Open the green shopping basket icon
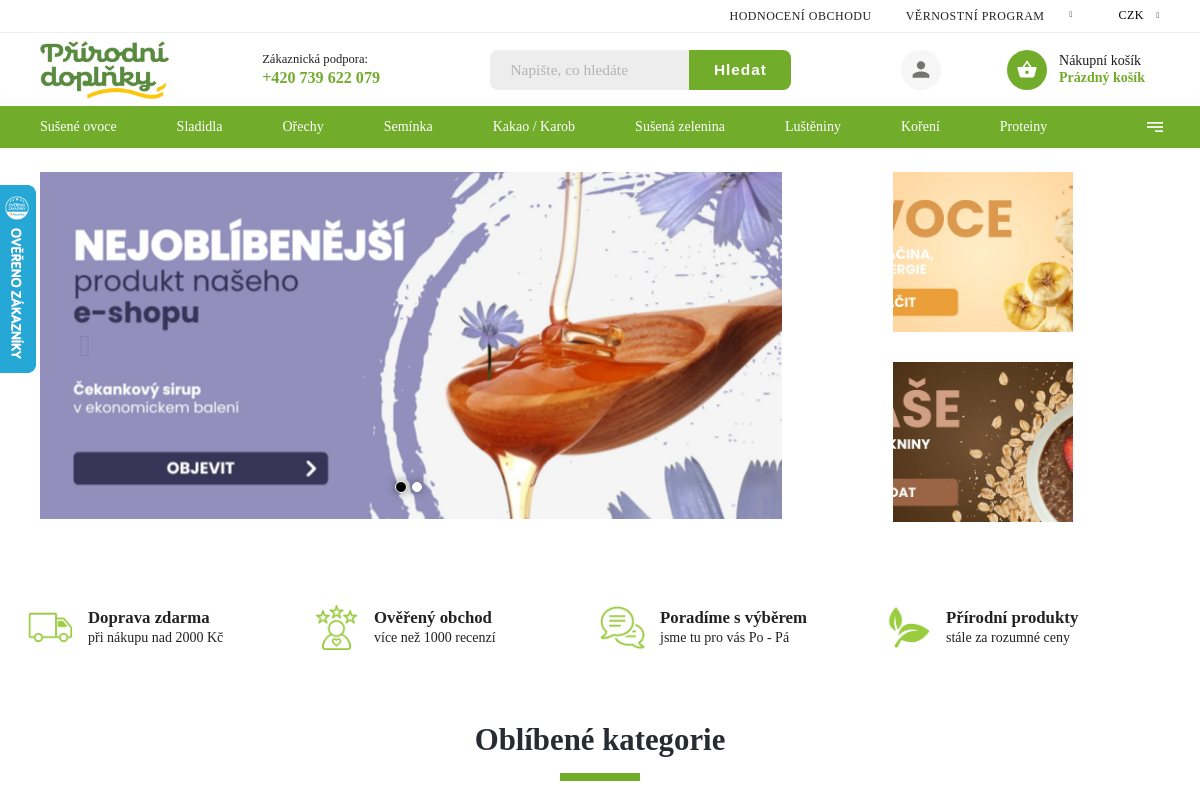Image resolution: width=1200 pixels, height=800 pixels. pos(1027,70)
